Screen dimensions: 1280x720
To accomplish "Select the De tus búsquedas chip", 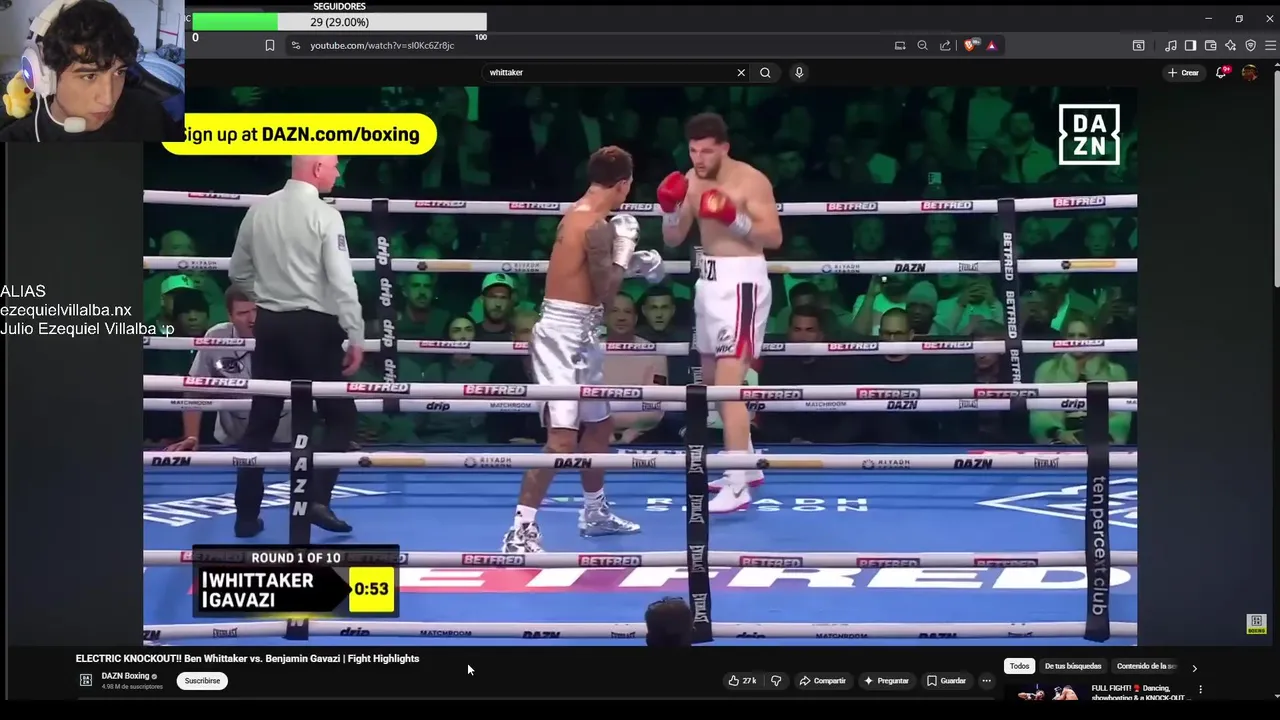I will tap(1073, 666).
